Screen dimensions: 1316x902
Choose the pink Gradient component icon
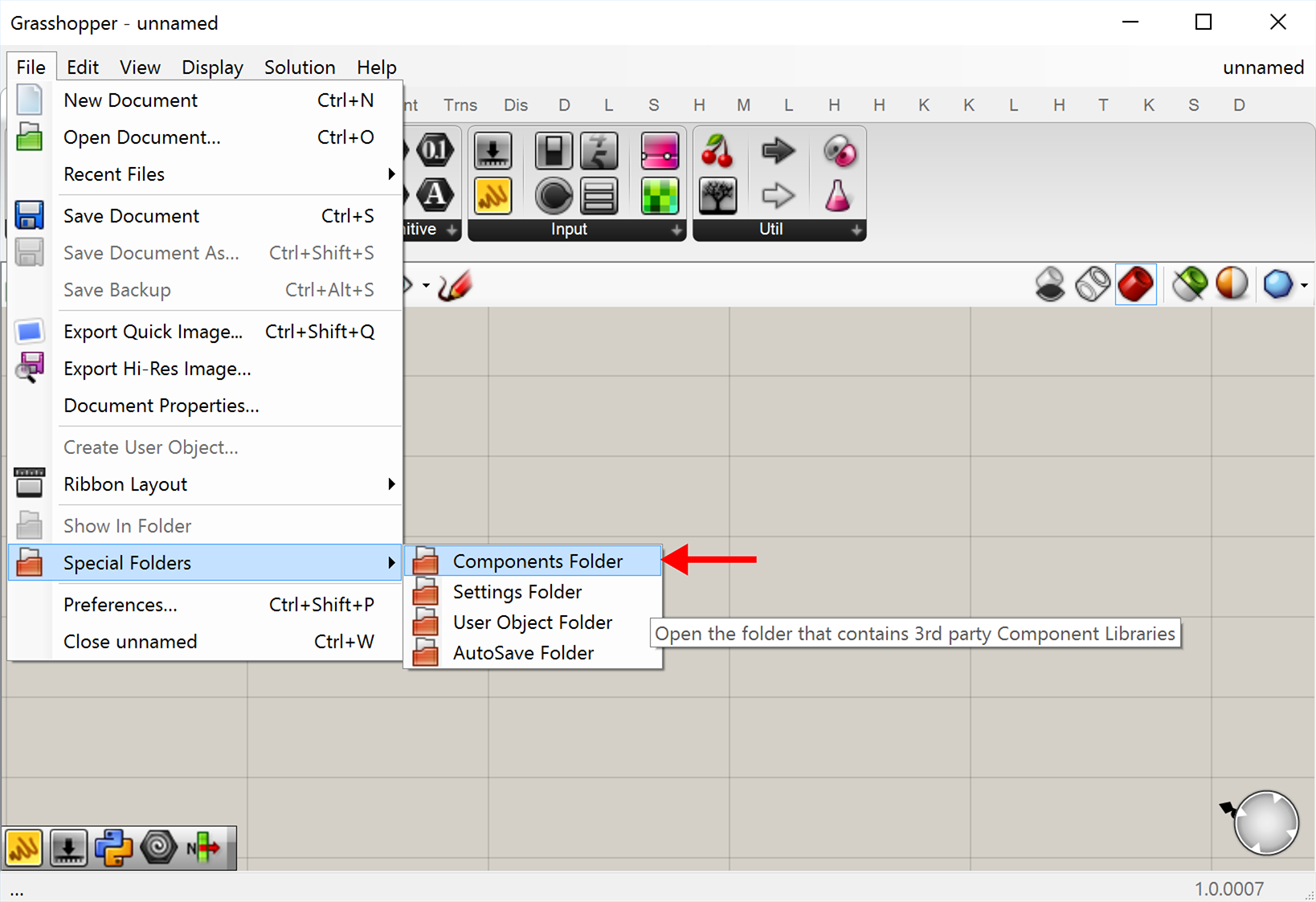tap(660, 151)
